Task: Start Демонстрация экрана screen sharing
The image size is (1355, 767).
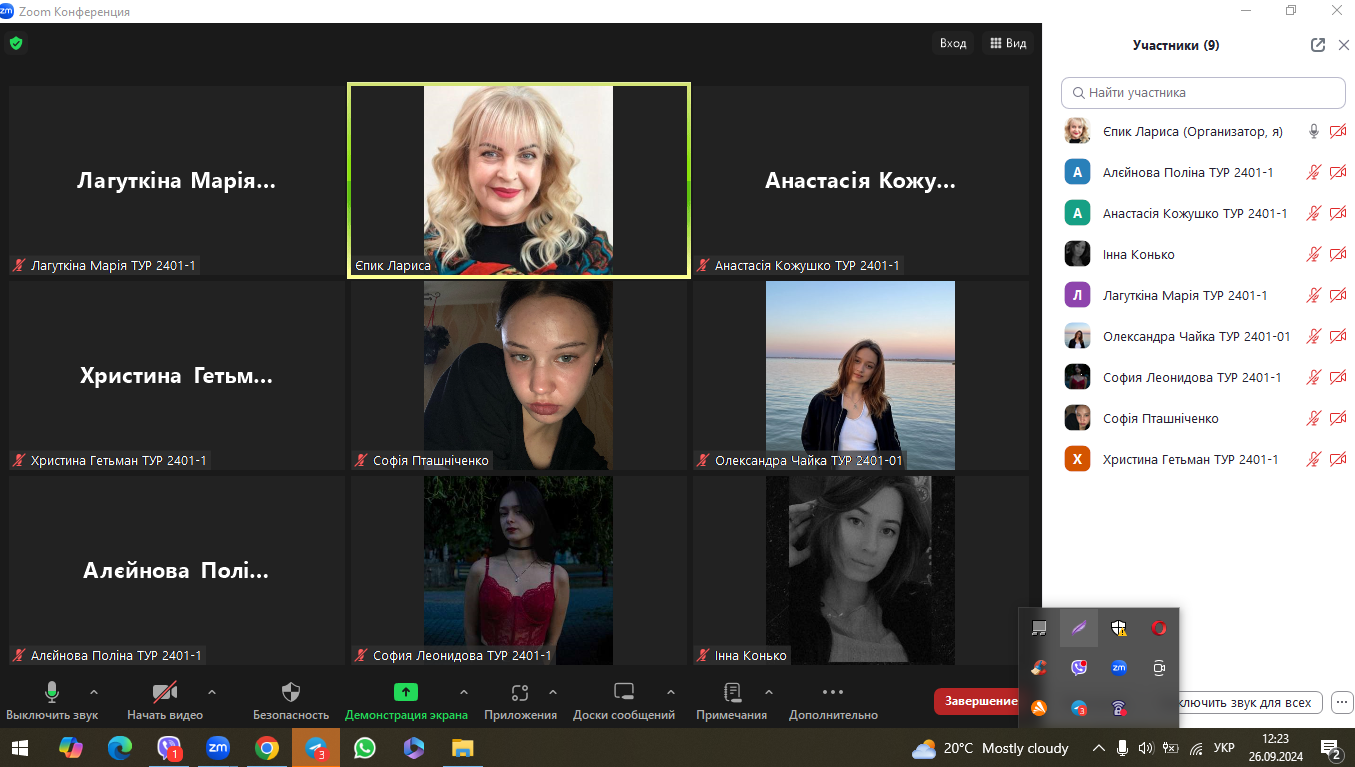Action: (x=405, y=693)
